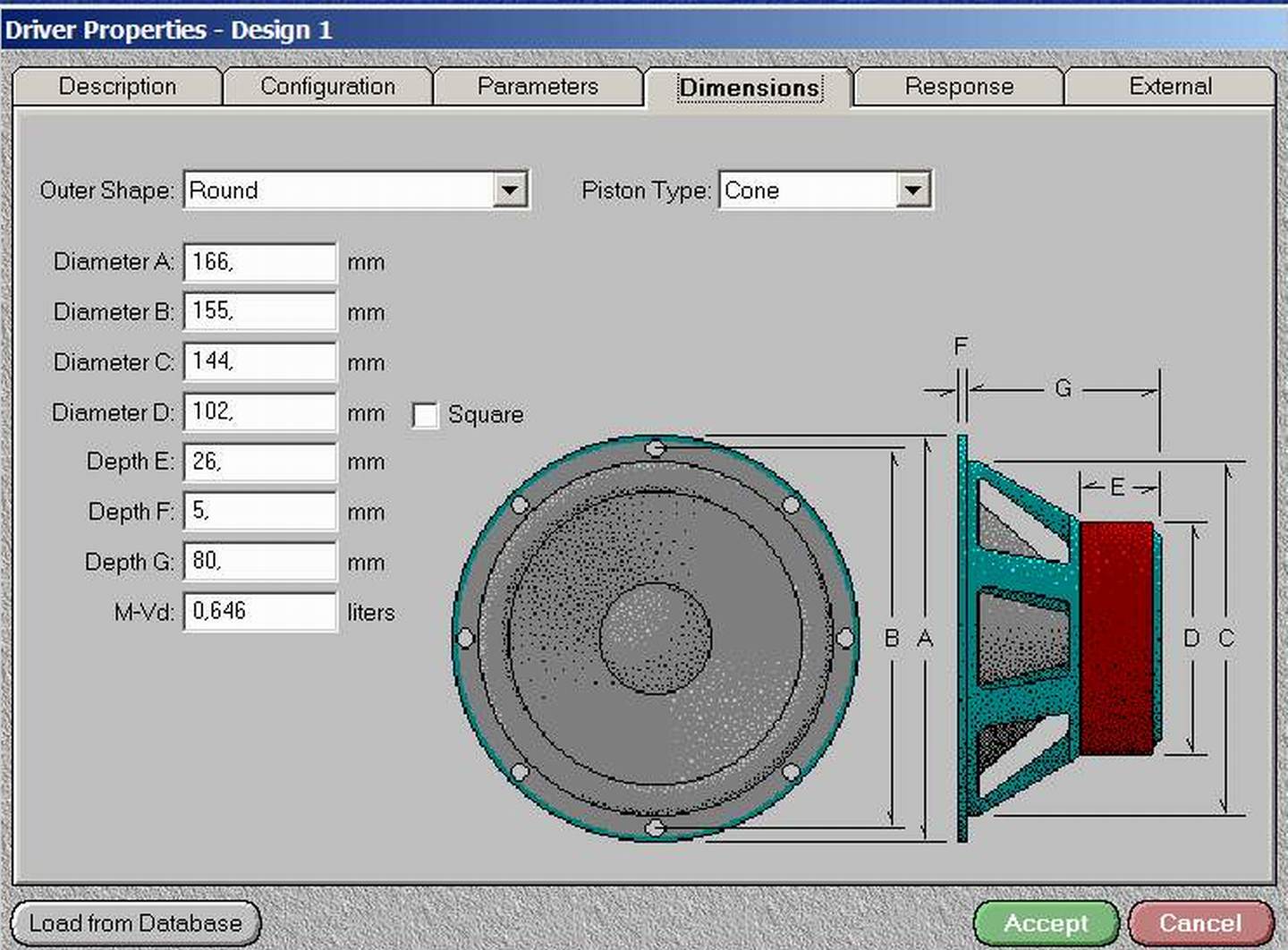Expand the Piston Type dropdown arrow
The height and width of the screenshot is (950, 1288).
pyautogui.click(x=912, y=190)
